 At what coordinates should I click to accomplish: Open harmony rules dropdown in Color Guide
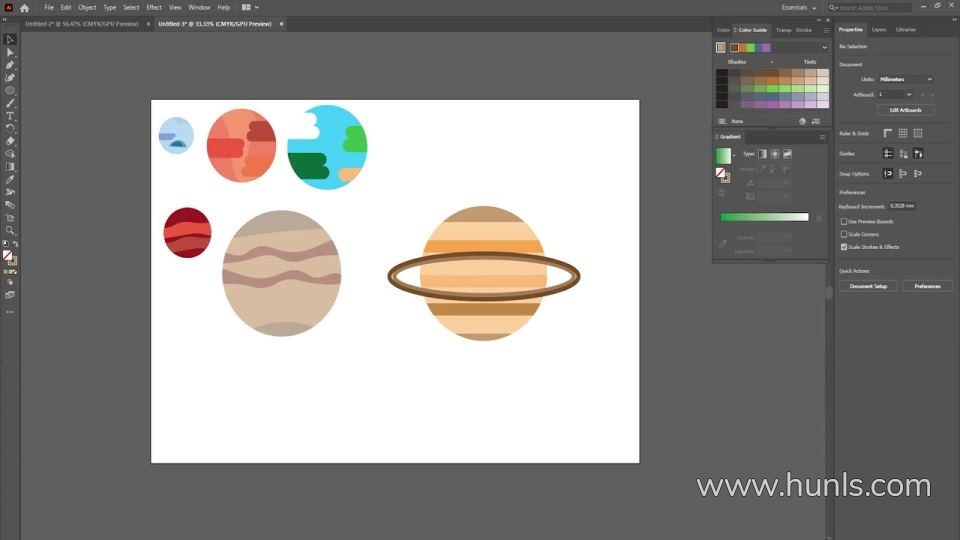(824, 48)
